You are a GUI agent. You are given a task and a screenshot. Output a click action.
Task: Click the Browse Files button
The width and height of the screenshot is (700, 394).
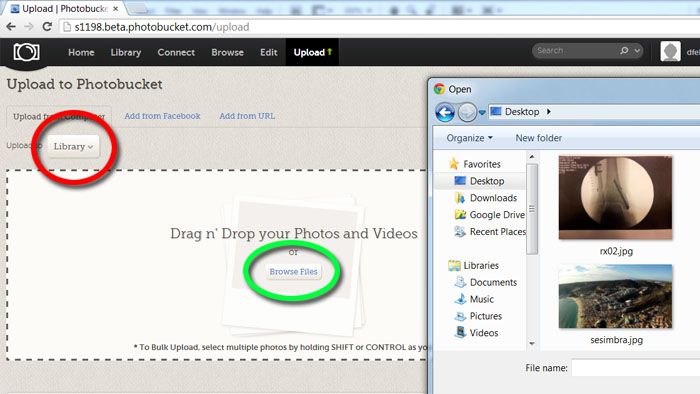[293, 271]
